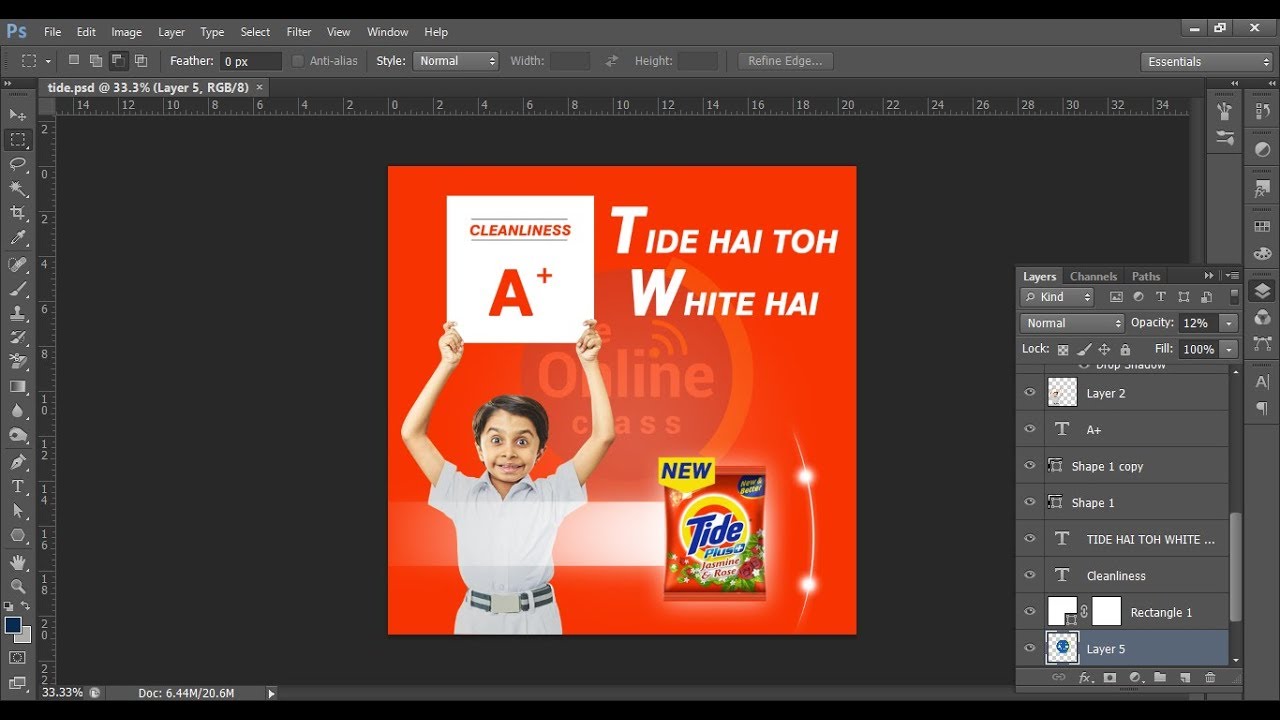Toggle Quick Mask mode icon
Screen dimensions: 1280x720
(18, 658)
